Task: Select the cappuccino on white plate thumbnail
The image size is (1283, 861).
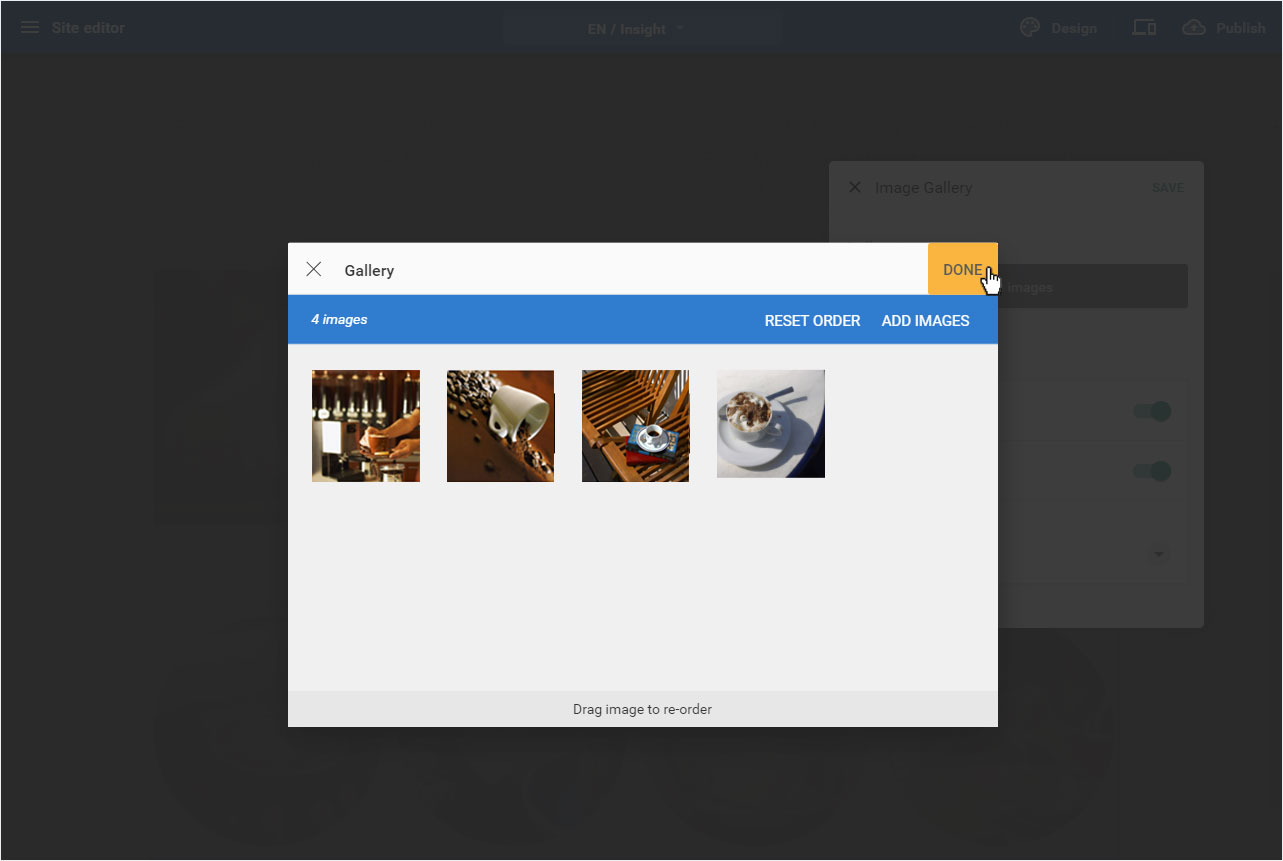Action: 771,424
